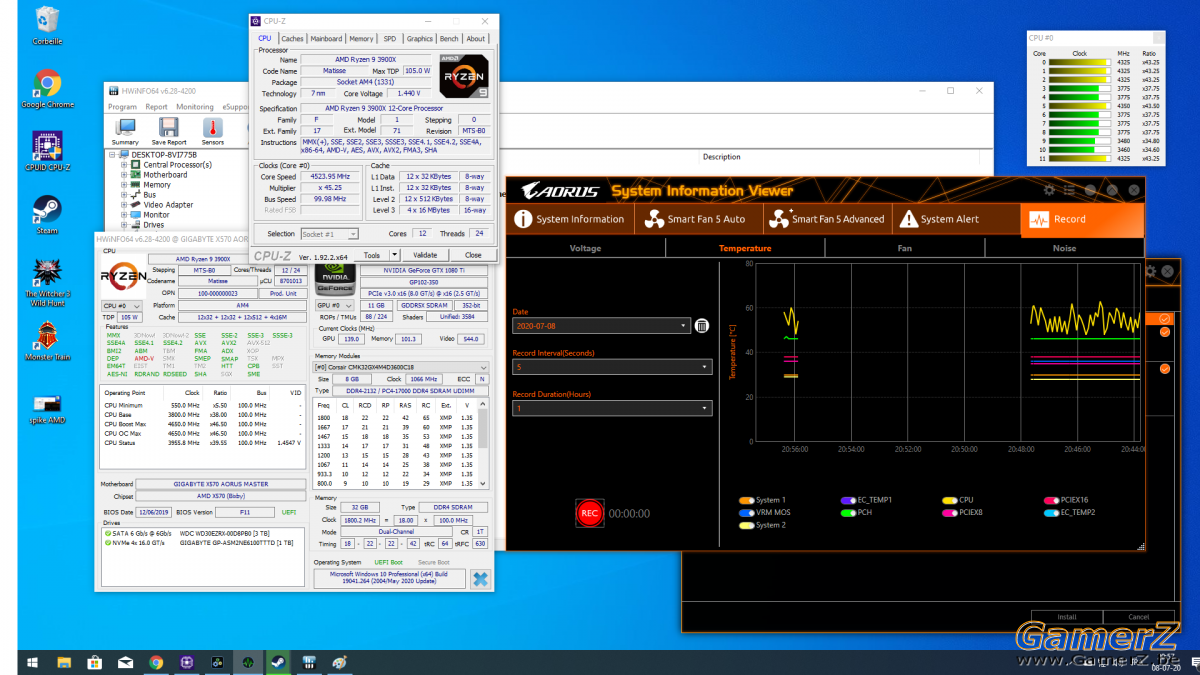Screen dimensions: 1200x675
Task: Open the Mail app on the taskbar
Action: [x=126, y=662]
